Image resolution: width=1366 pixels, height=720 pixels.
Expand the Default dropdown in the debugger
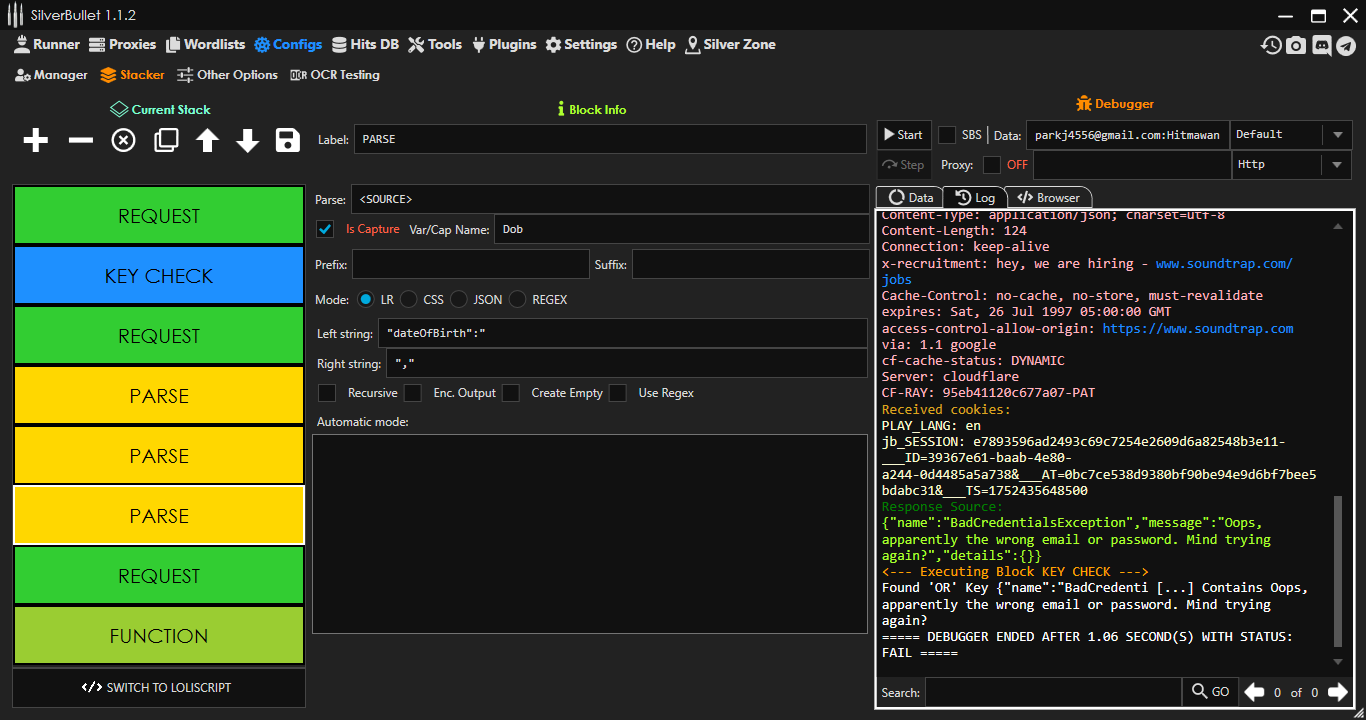1337,135
